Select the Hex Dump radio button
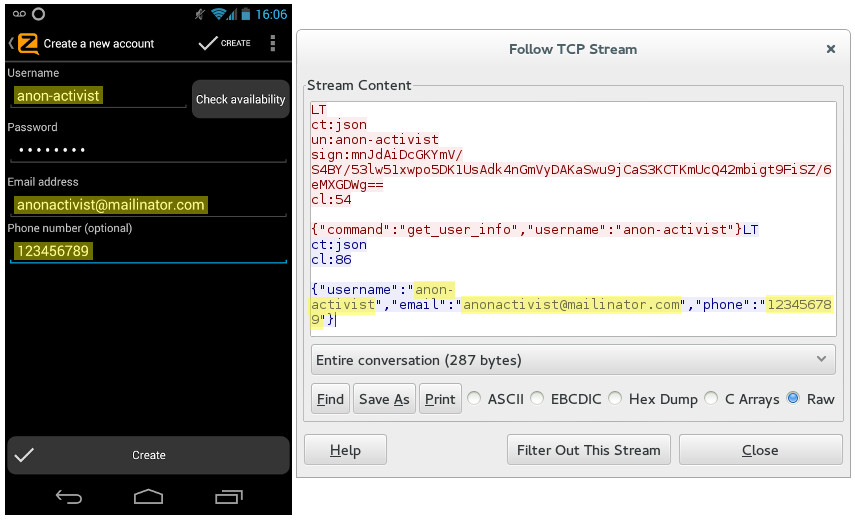The width and height of the screenshot is (855, 520). point(615,399)
